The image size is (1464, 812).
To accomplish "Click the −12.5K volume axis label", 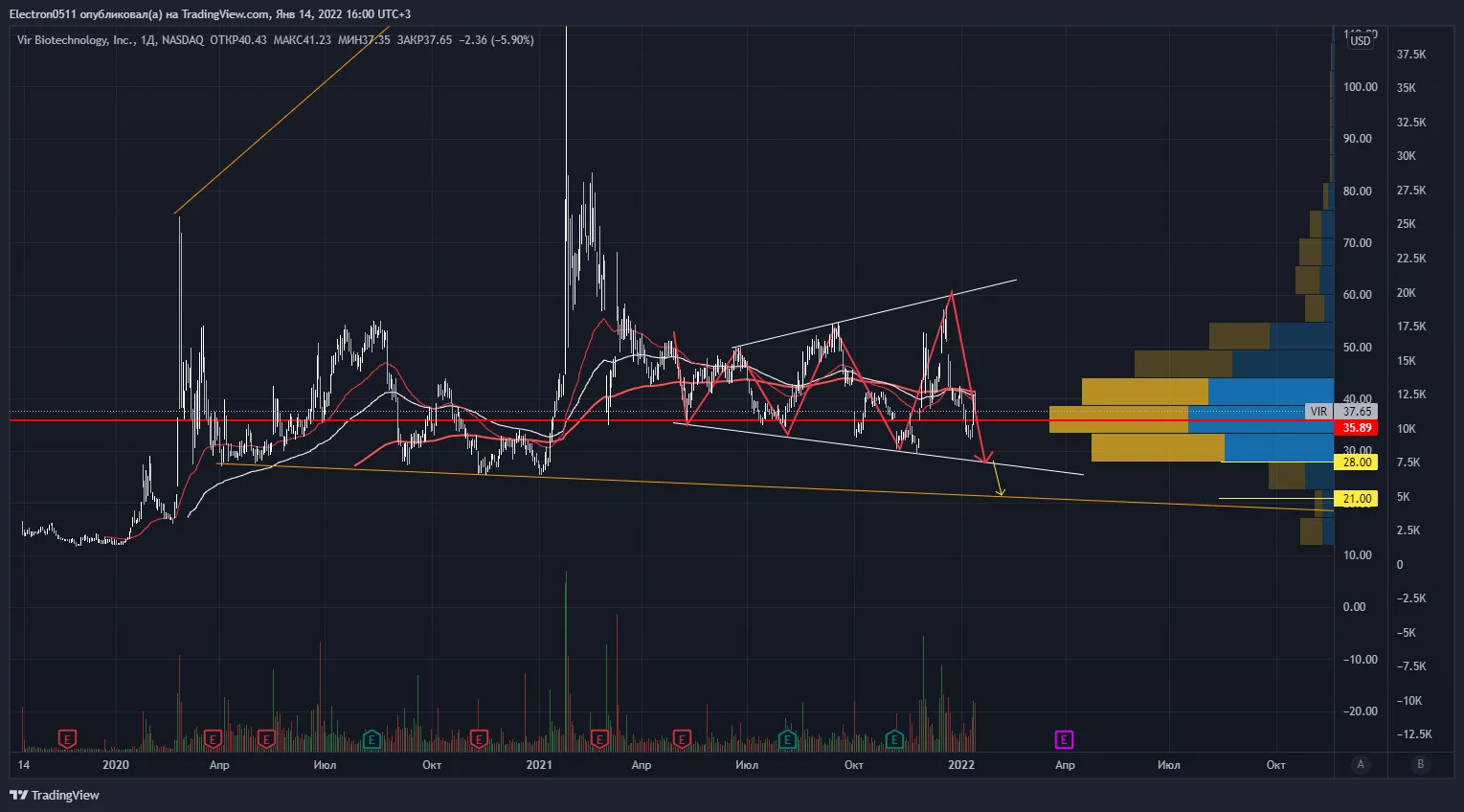I will tap(1414, 734).
